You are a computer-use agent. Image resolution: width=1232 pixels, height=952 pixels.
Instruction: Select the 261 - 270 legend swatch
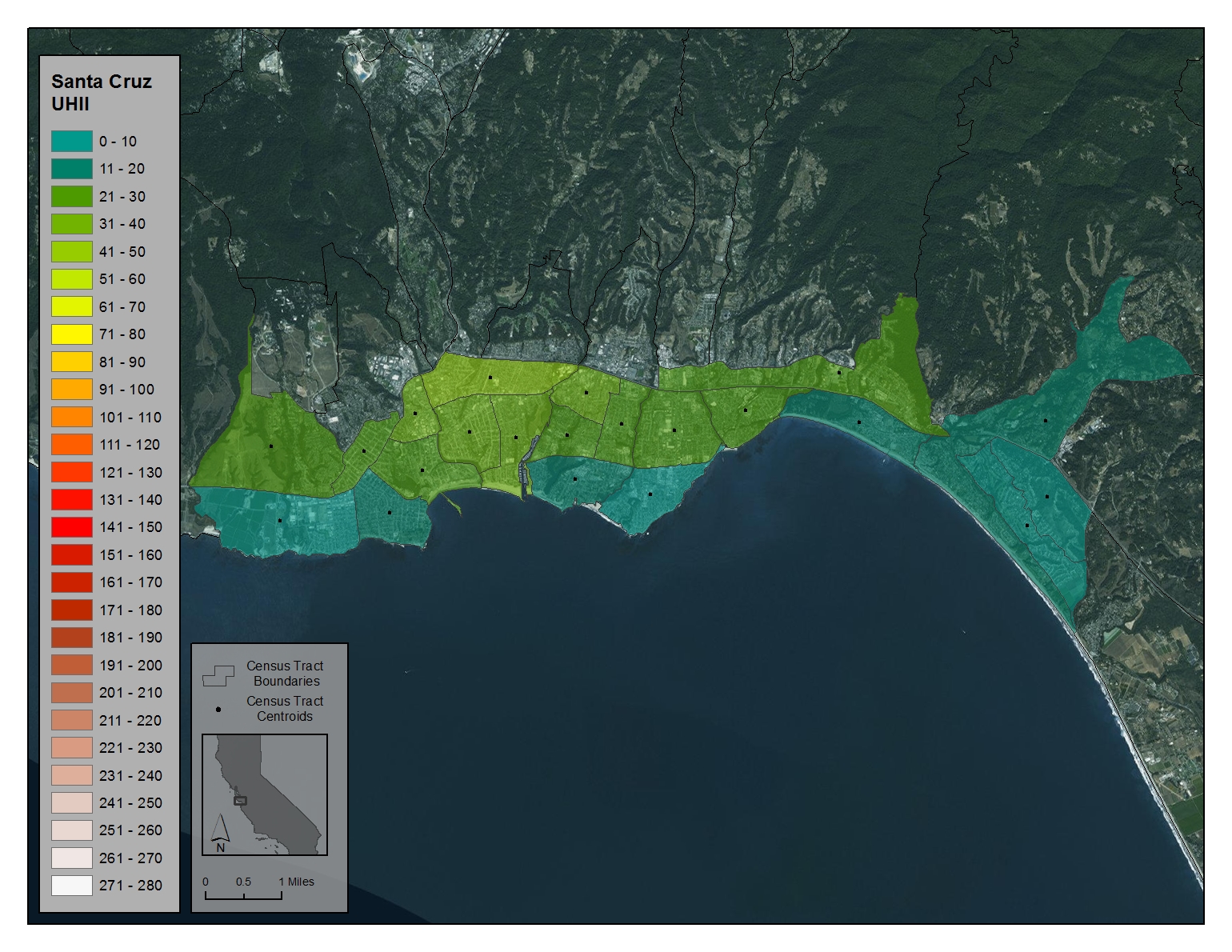point(72,858)
